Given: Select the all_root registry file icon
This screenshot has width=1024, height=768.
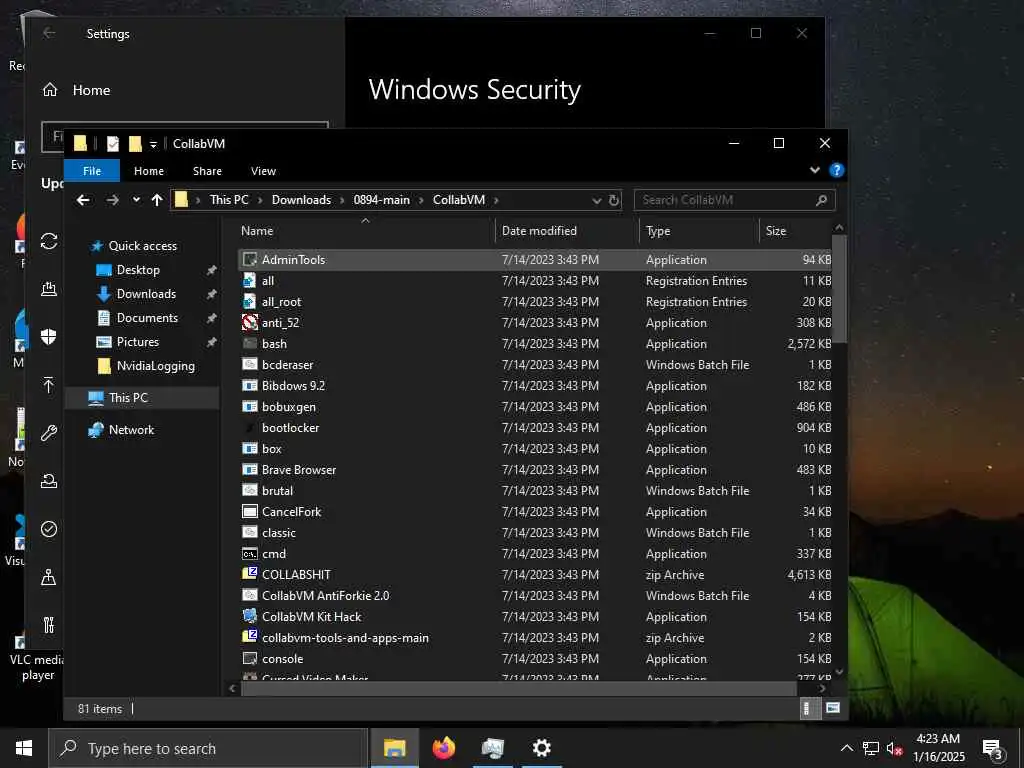Looking at the screenshot, I should point(249,302).
